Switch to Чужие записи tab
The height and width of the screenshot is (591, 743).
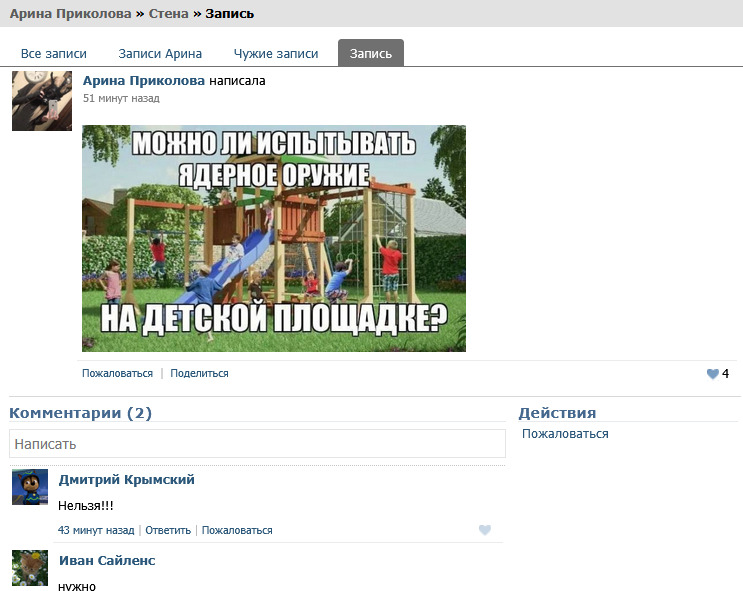click(276, 54)
